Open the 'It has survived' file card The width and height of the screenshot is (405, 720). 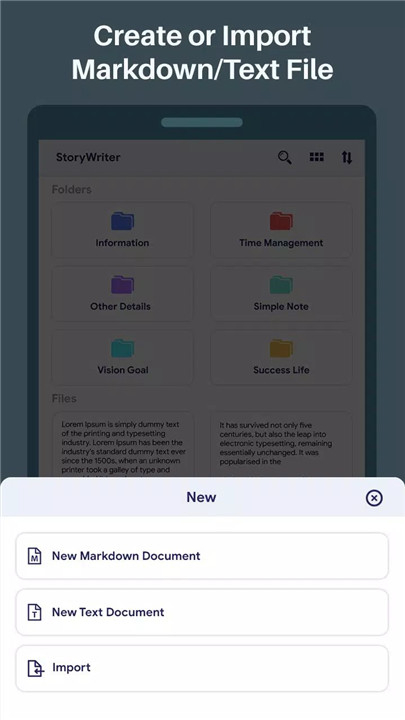click(x=281, y=444)
